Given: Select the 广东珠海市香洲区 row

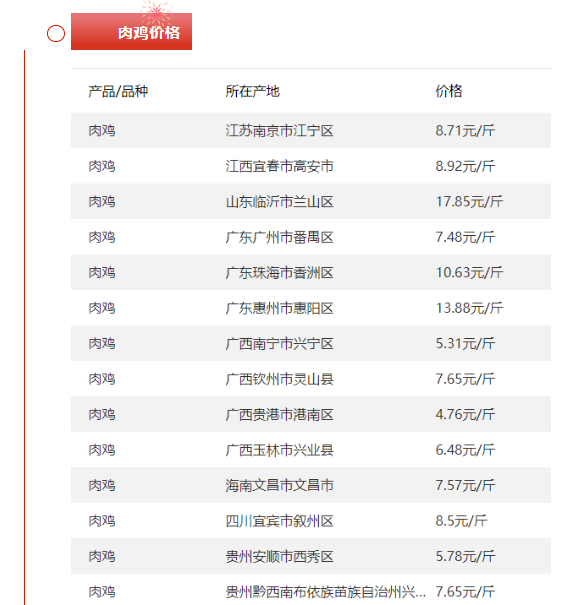Looking at the screenshot, I should pyautogui.click(x=311, y=272).
